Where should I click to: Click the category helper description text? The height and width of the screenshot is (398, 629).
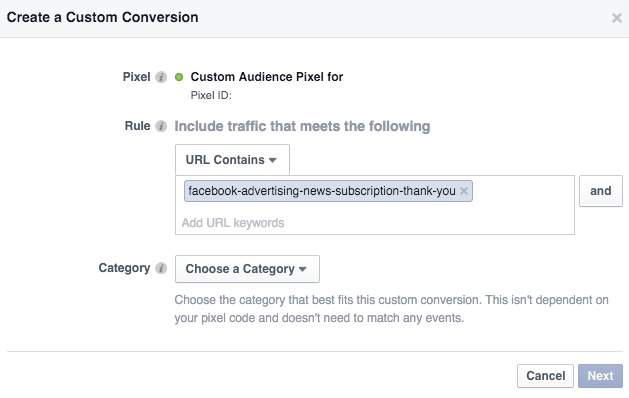click(x=392, y=309)
